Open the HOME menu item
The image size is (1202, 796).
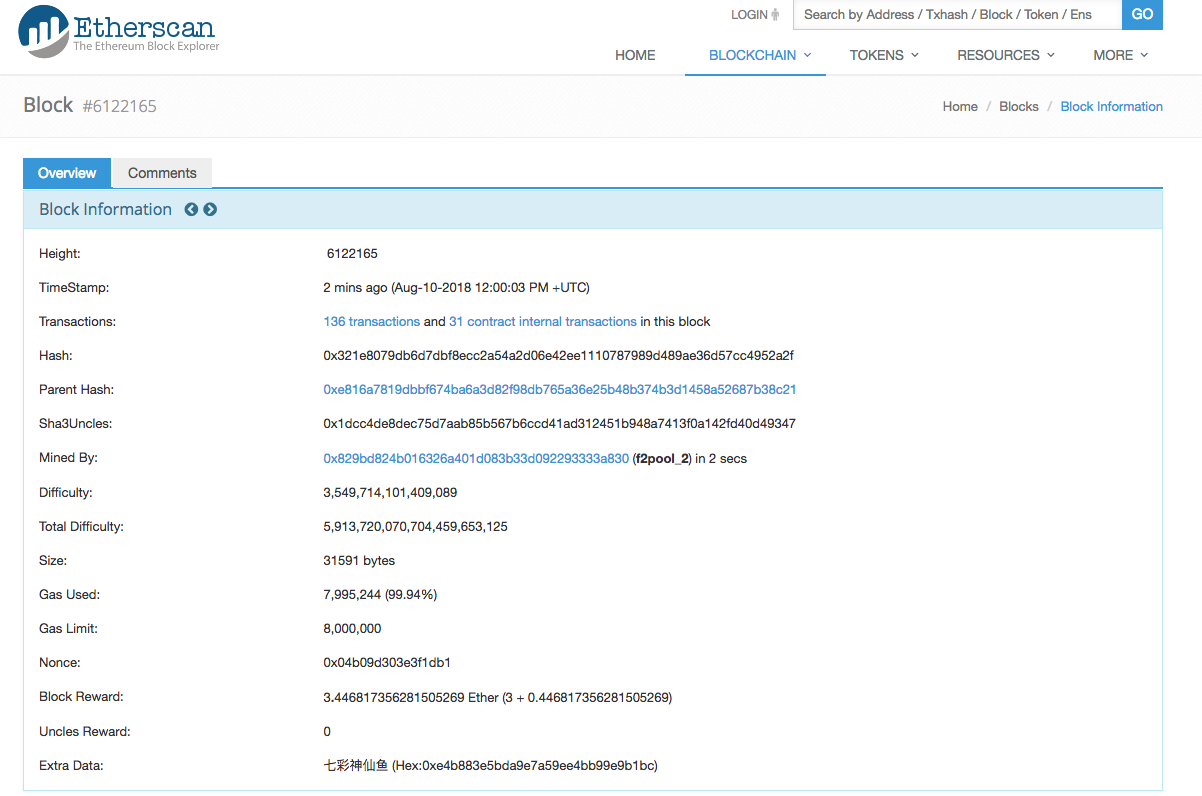point(635,56)
